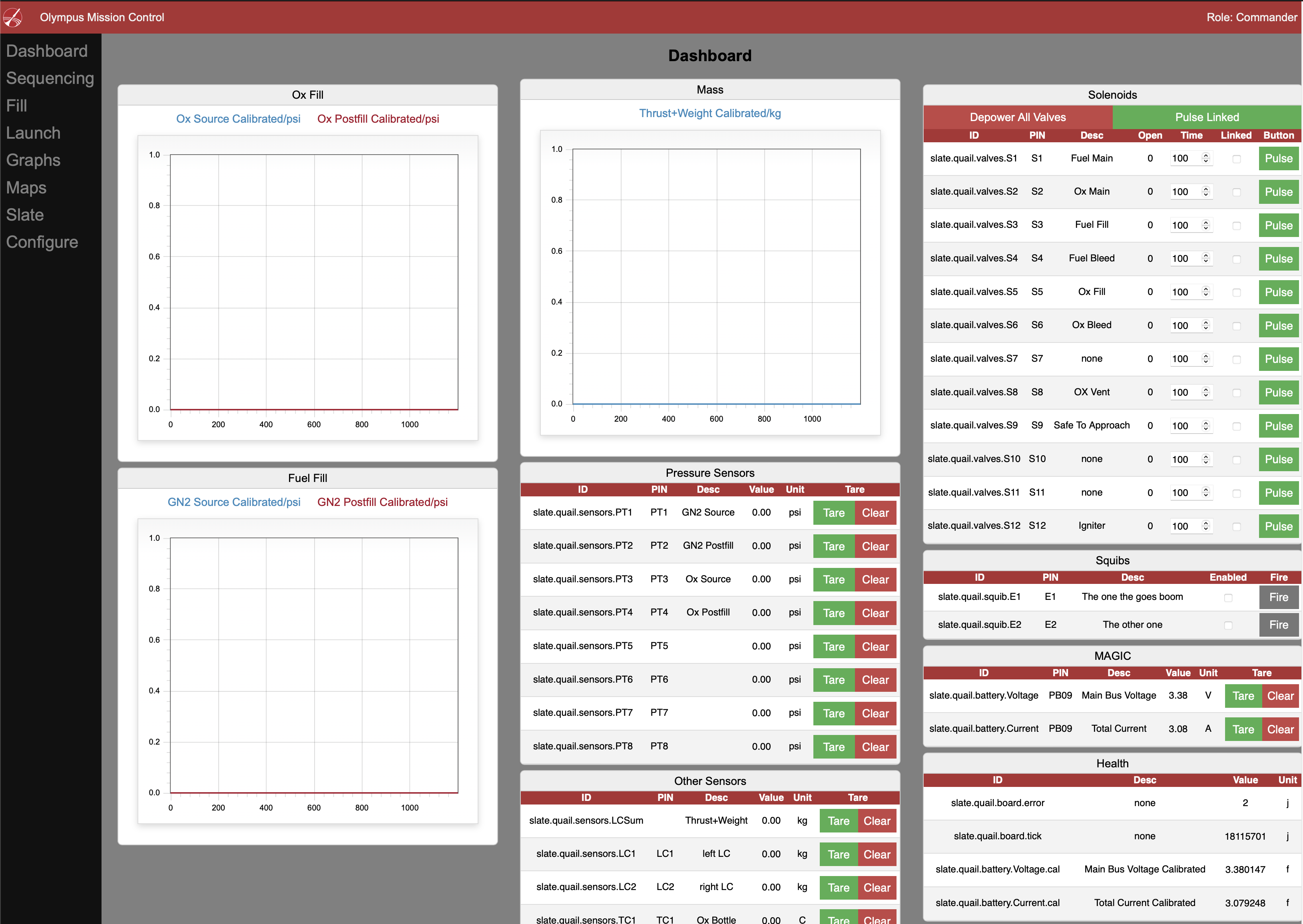This screenshot has width=1303, height=924.
Task: Open the Configure sidebar item
Action: click(42, 242)
